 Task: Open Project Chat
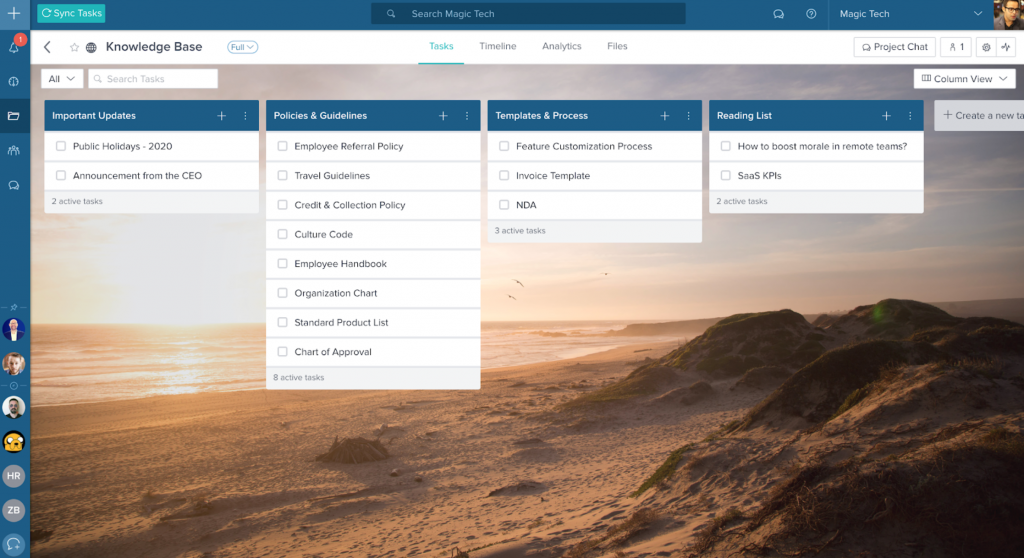pos(895,47)
